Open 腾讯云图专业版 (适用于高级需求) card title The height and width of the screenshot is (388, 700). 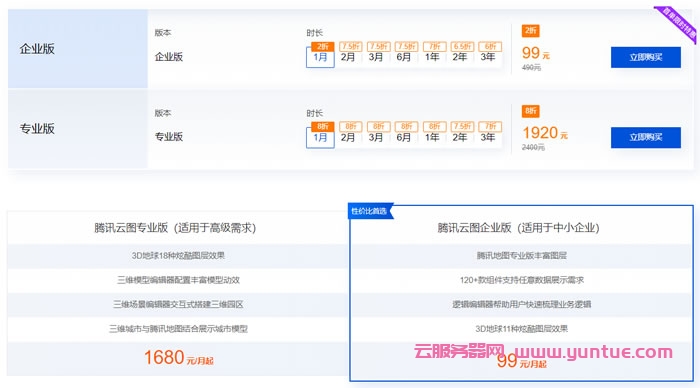(175, 228)
